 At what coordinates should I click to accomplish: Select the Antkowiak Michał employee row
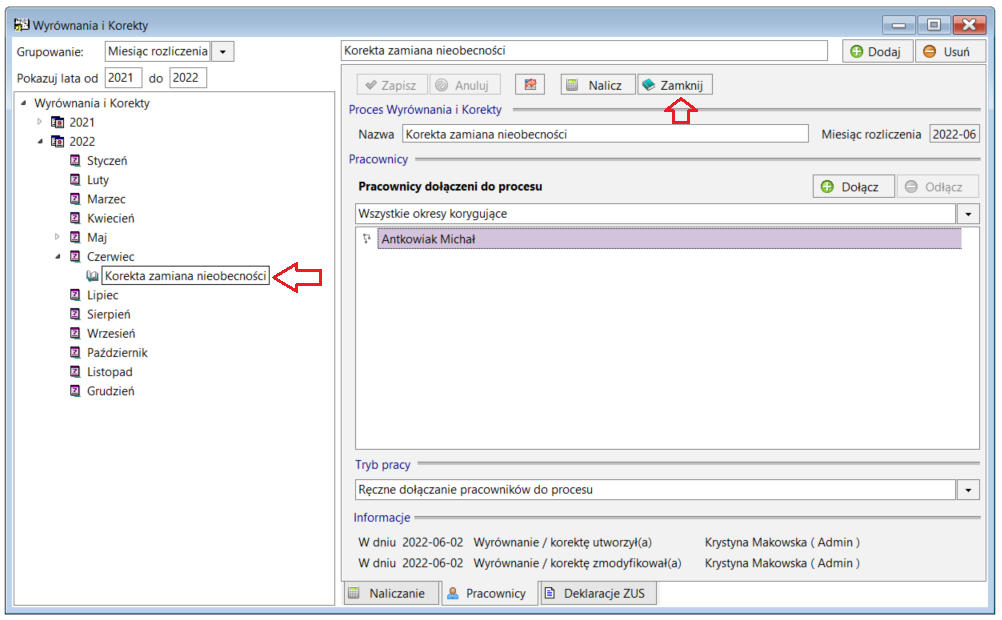669,239
